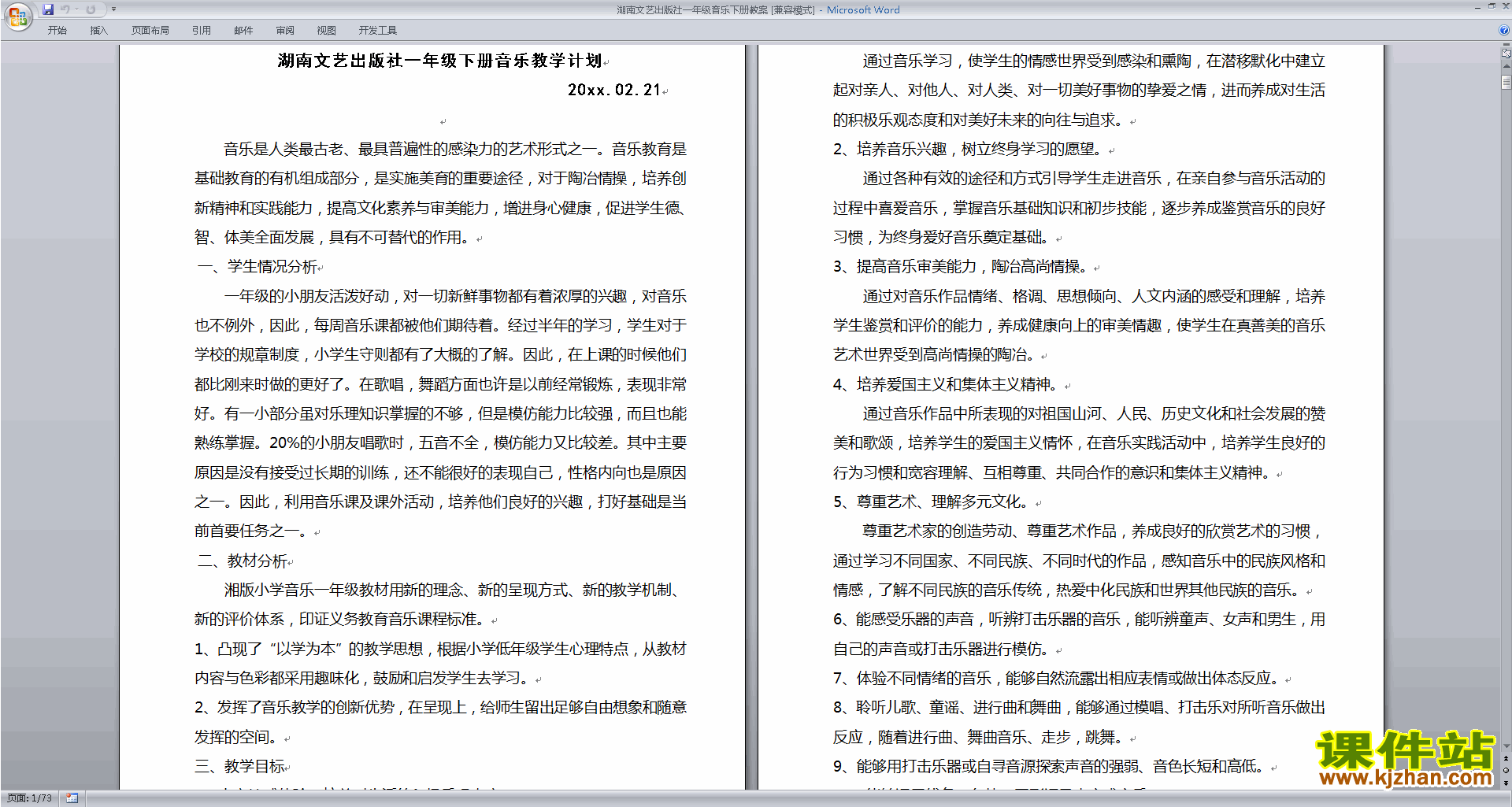Click the blue Help question mark icon

point(1504,31)
